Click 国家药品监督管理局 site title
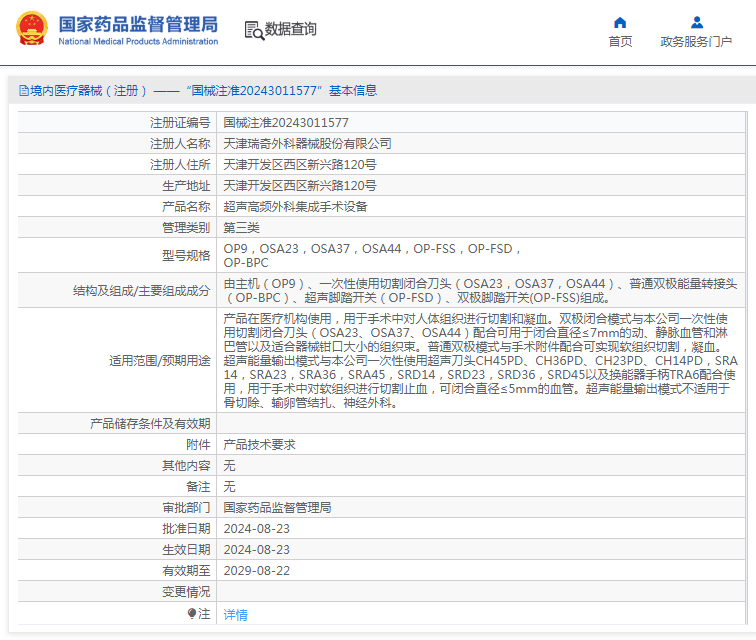Viewport: 756px width, 640px height. tap(138, 24)
